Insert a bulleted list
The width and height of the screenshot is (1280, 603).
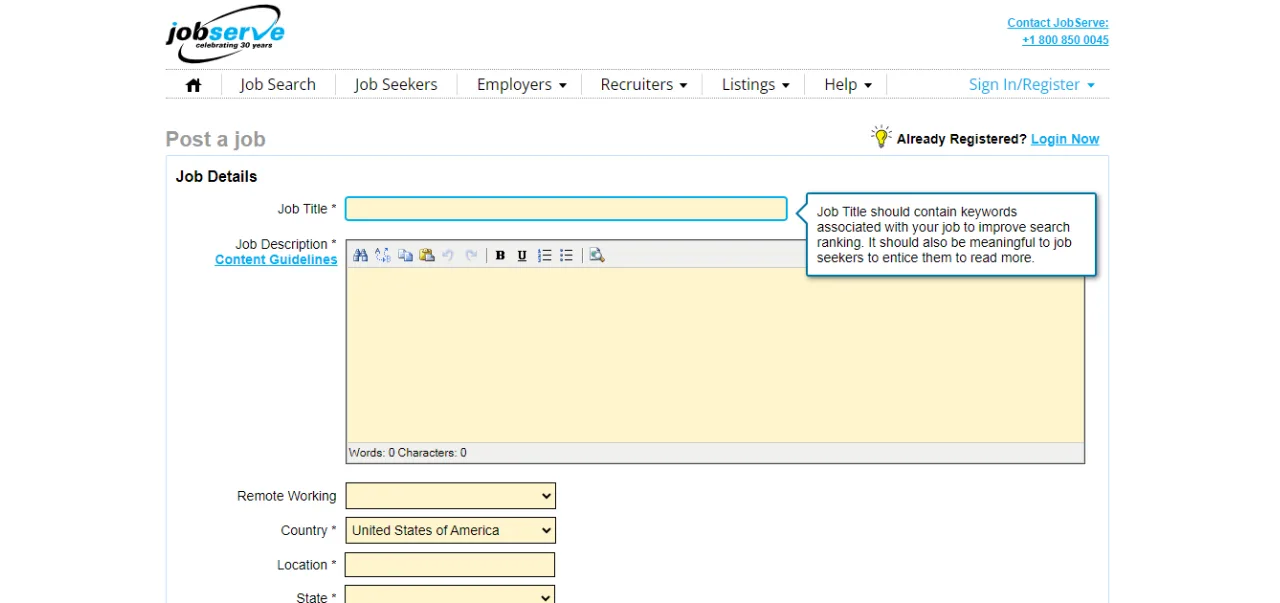[567, 255]
